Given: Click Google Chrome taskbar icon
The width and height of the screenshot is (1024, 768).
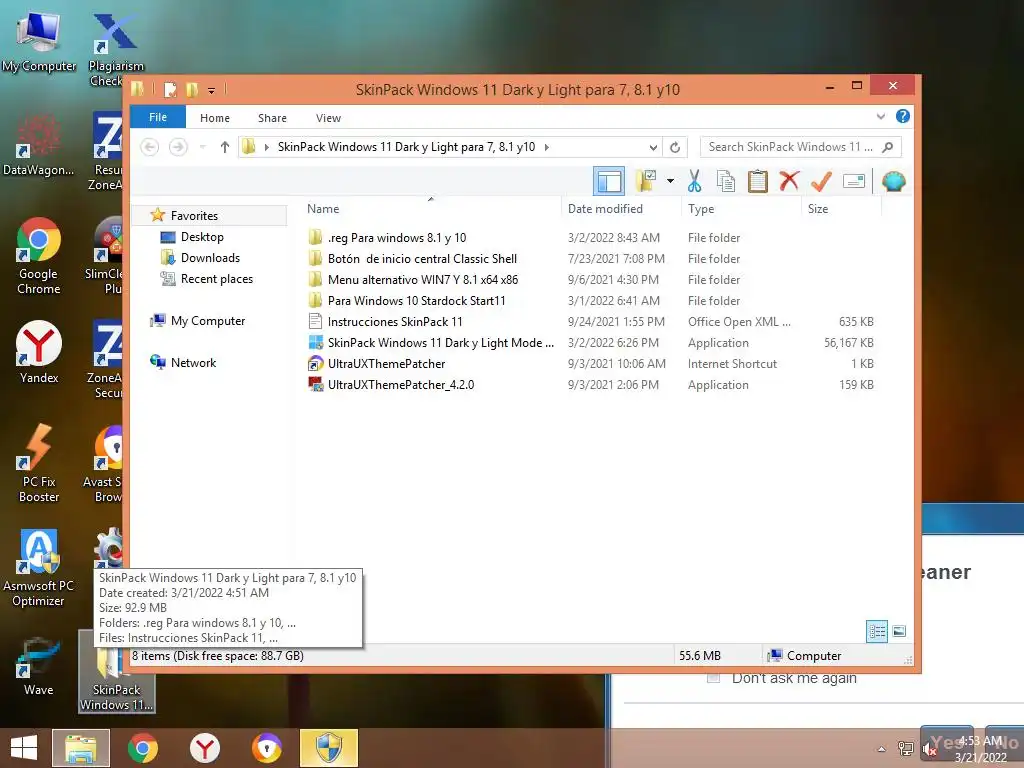Looking at the screenshot, I should pyautogui.click(x=143, y=748).
